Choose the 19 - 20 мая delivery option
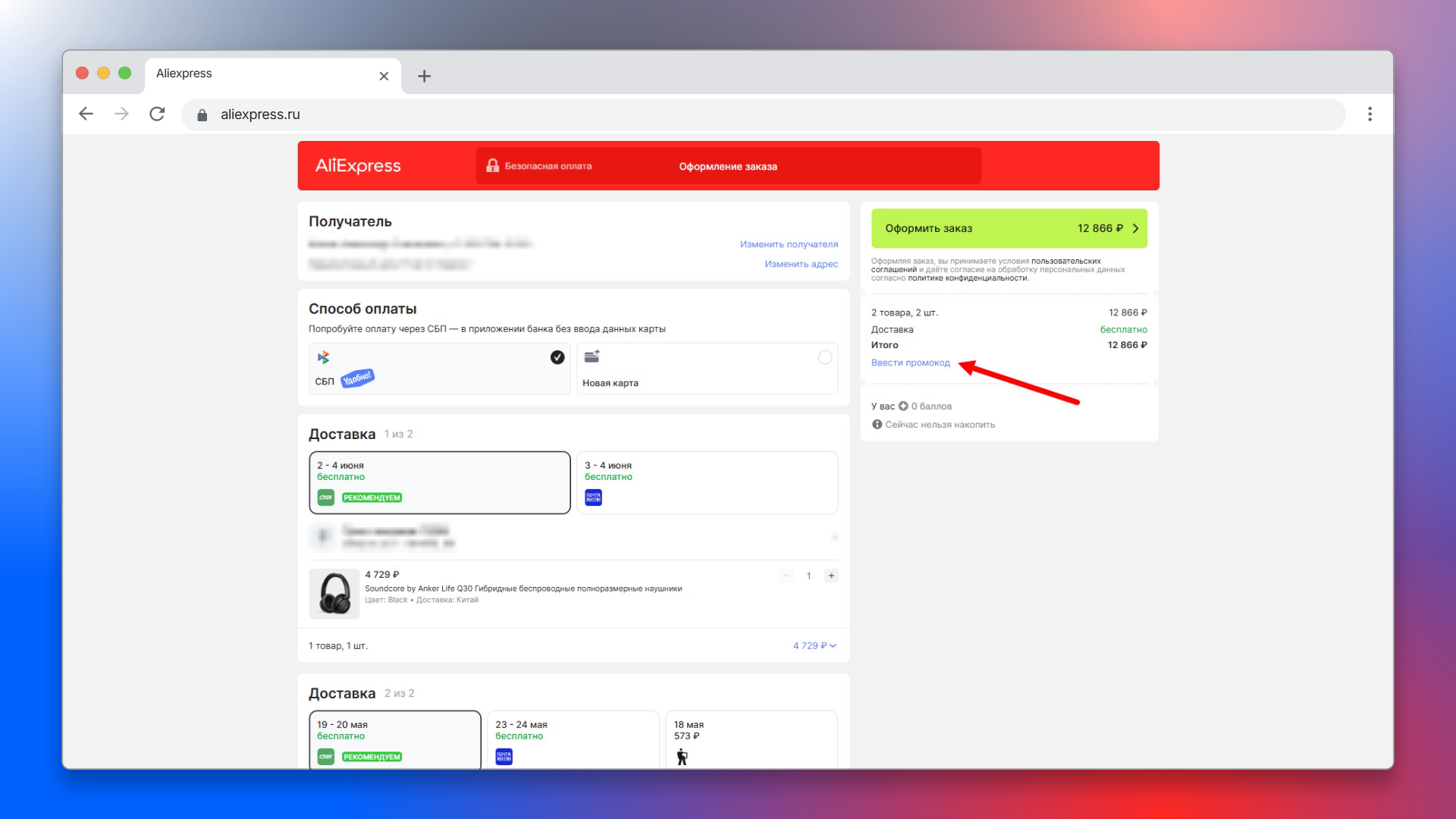The height and width of the screenshot is (819, 1456). click(395, 739)
